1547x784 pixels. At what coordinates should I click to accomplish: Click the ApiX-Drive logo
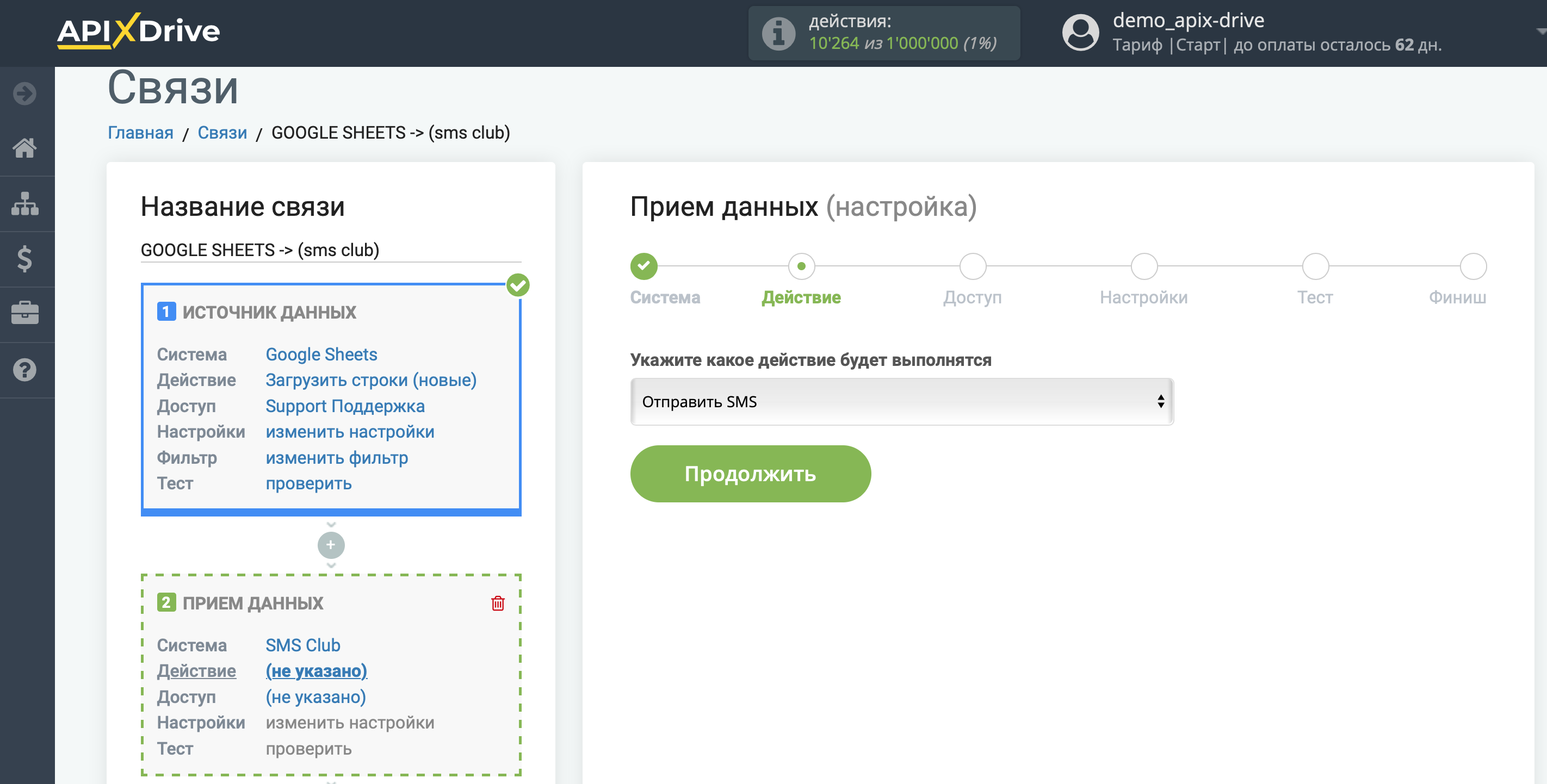(139, 30)
